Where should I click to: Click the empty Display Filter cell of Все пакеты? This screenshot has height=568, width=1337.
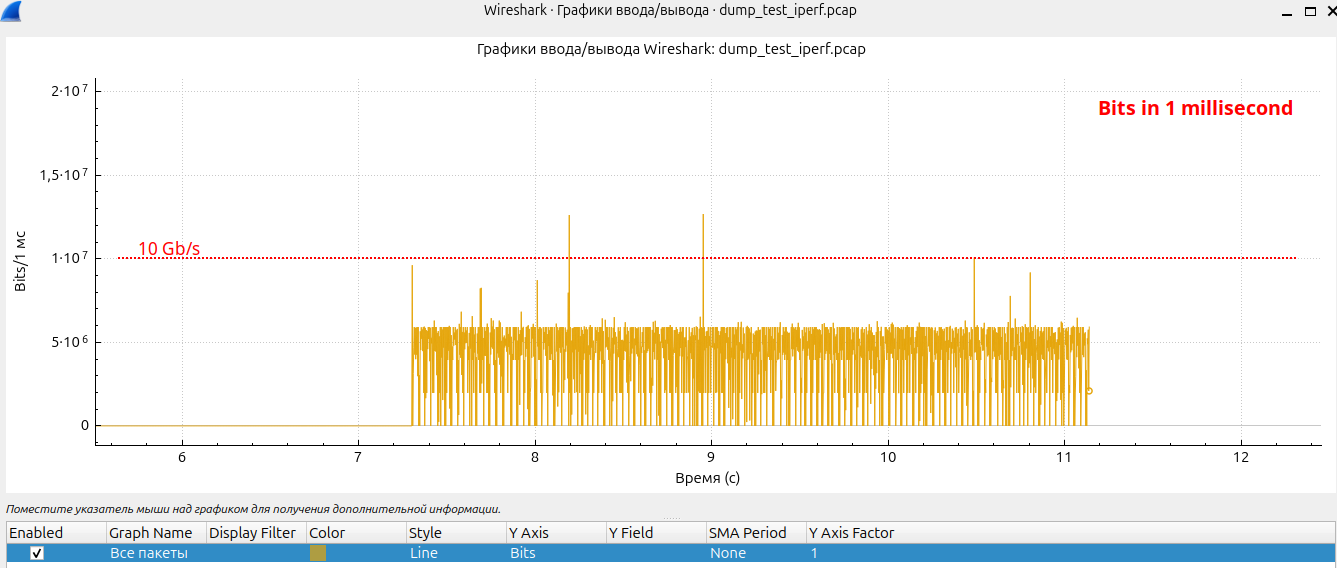[x=256, y=553]
